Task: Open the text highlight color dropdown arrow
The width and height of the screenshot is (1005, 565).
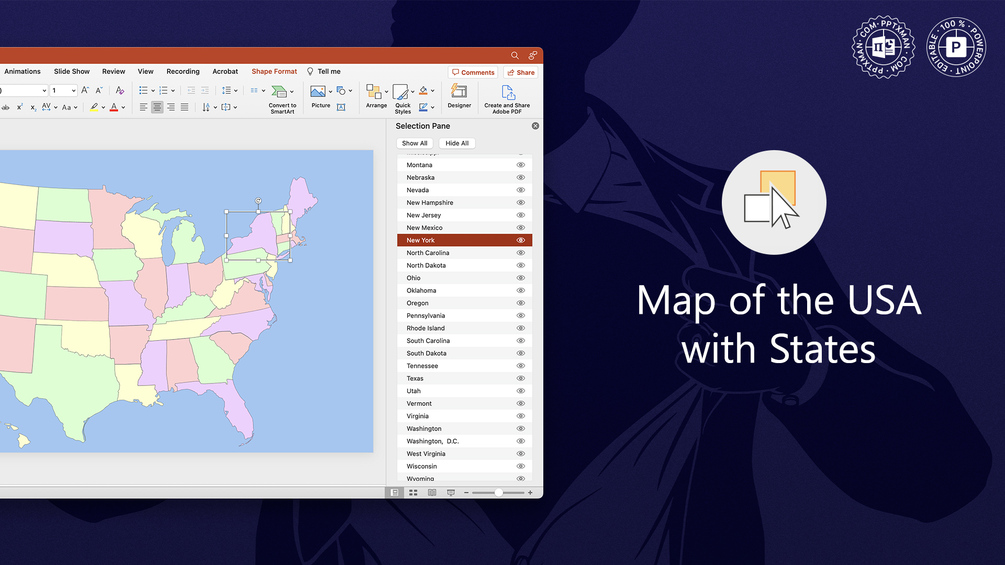Action: pyautogui.click(x=103, y=108)
